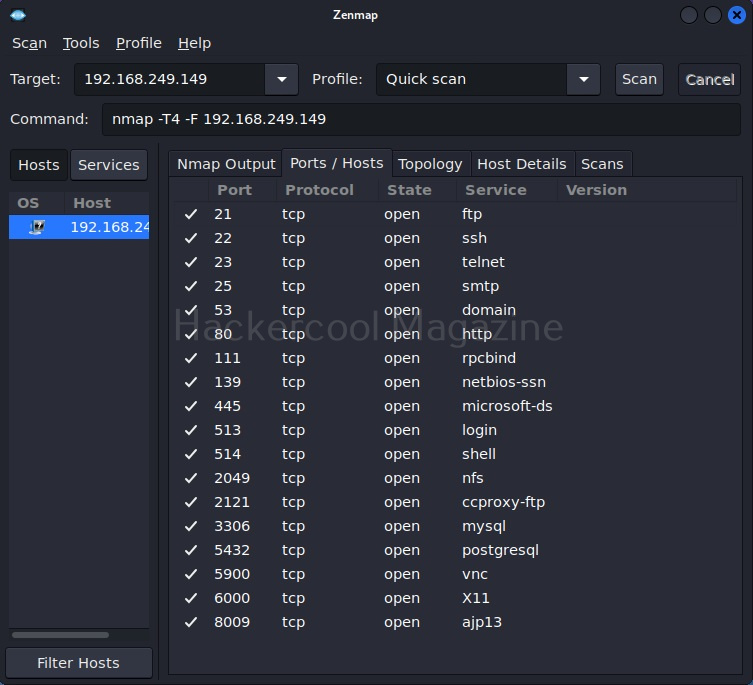Screen dimensions: 753x685
Task: Show the Services list view
Action: [x=109, y=165]
